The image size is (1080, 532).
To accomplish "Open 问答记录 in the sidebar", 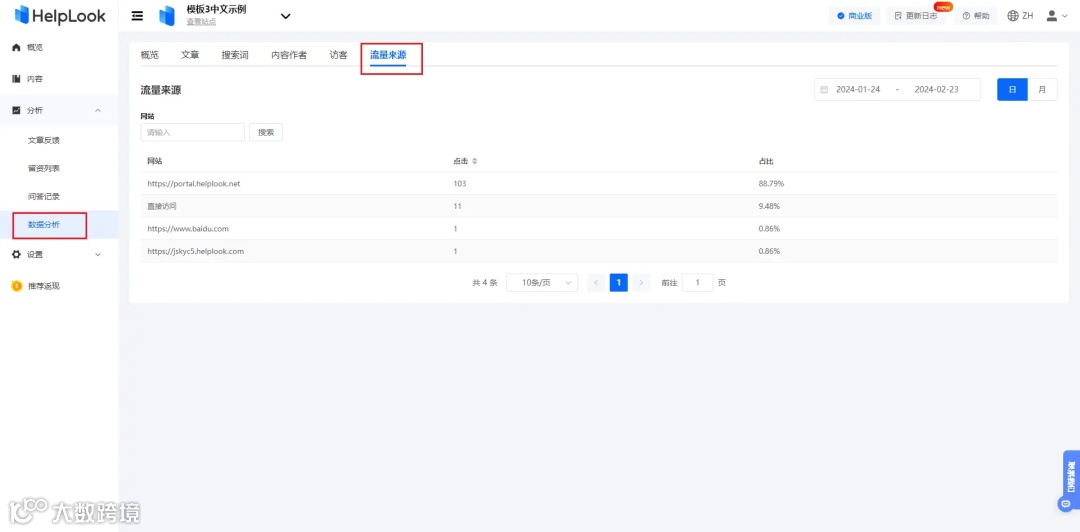I will [x=43, y=196].
